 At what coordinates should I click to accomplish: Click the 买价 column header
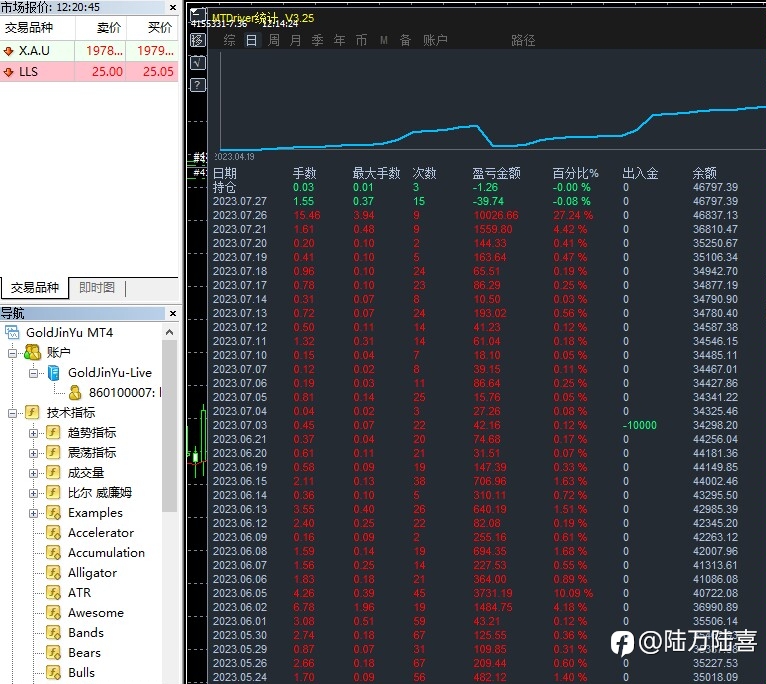tap(160, 28)
